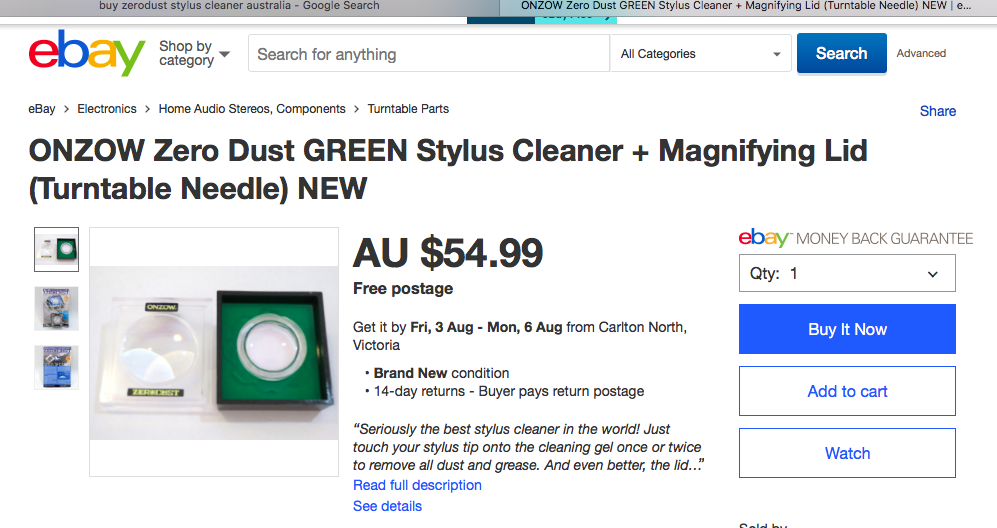Expand the All Categories dropdown
Screen dimensions: 997x528
(x=701, y=54)
